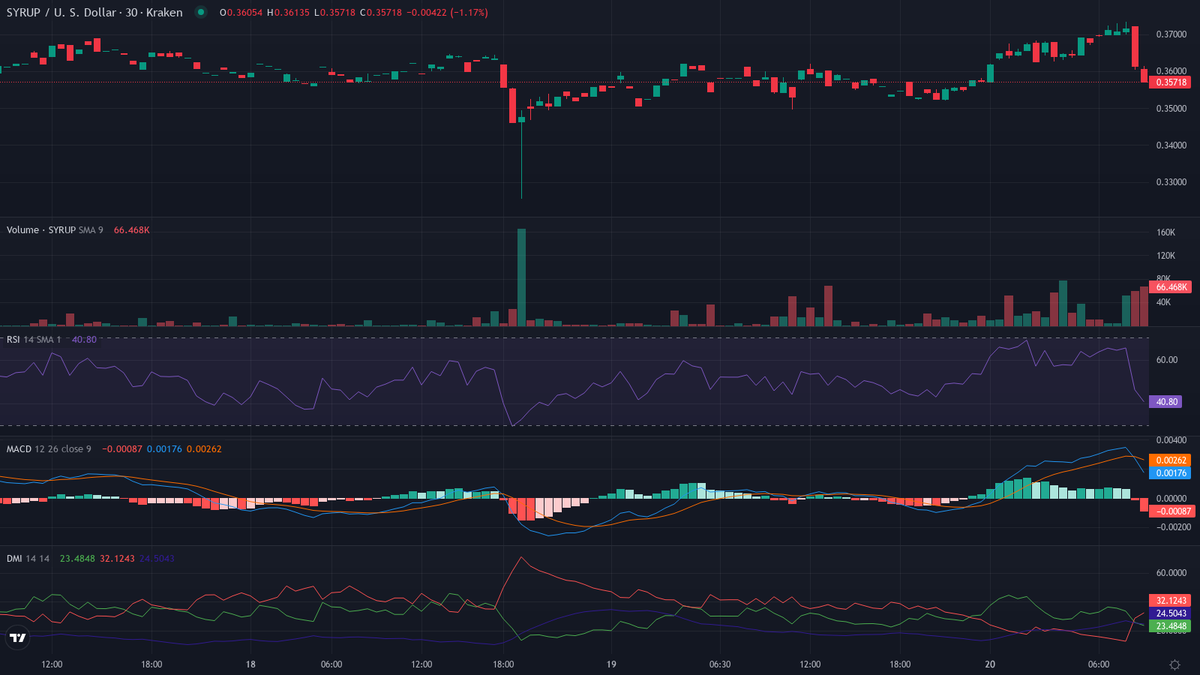
Task: Open chart settings gear icon
Action: [1173, 664]
